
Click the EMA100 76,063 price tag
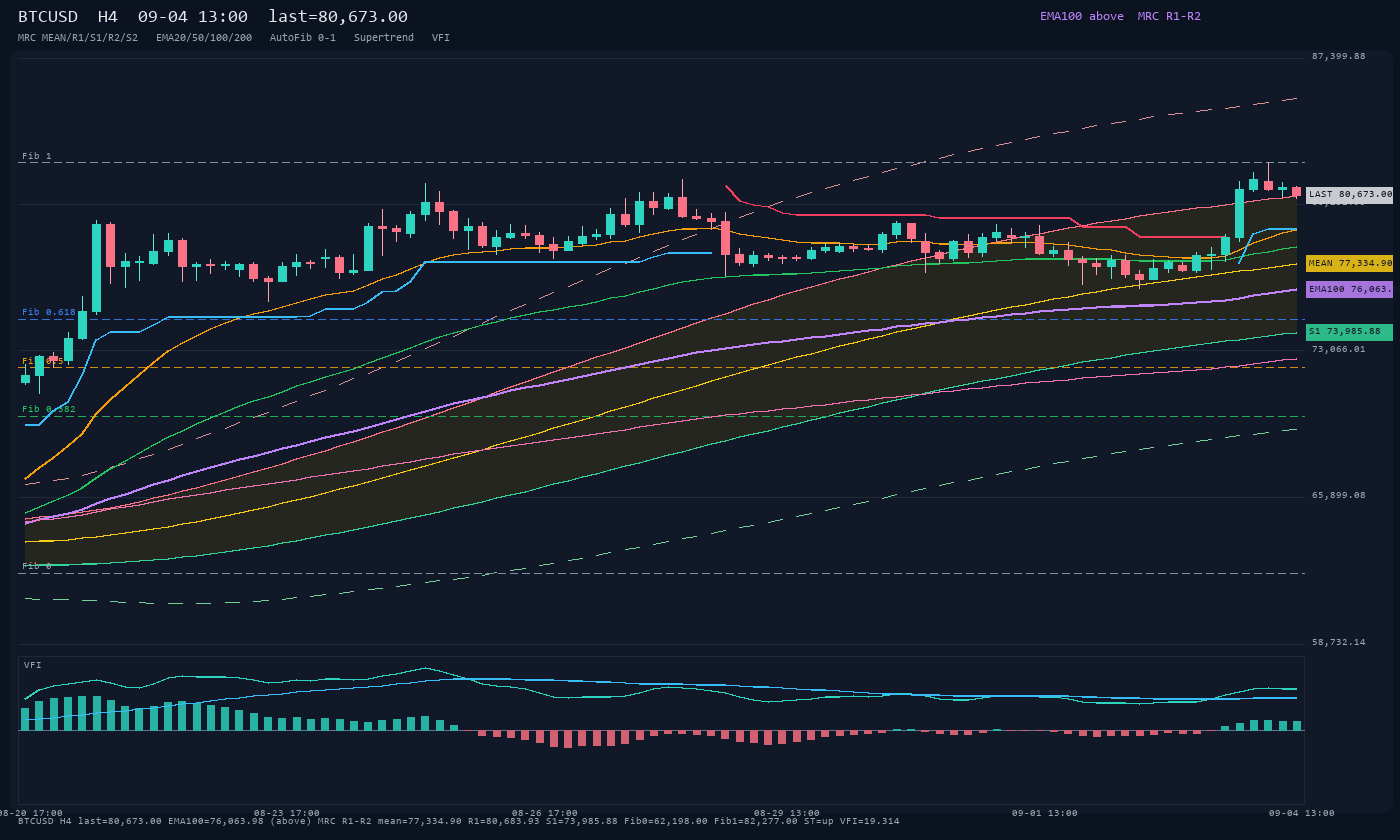pos(1349,289)
